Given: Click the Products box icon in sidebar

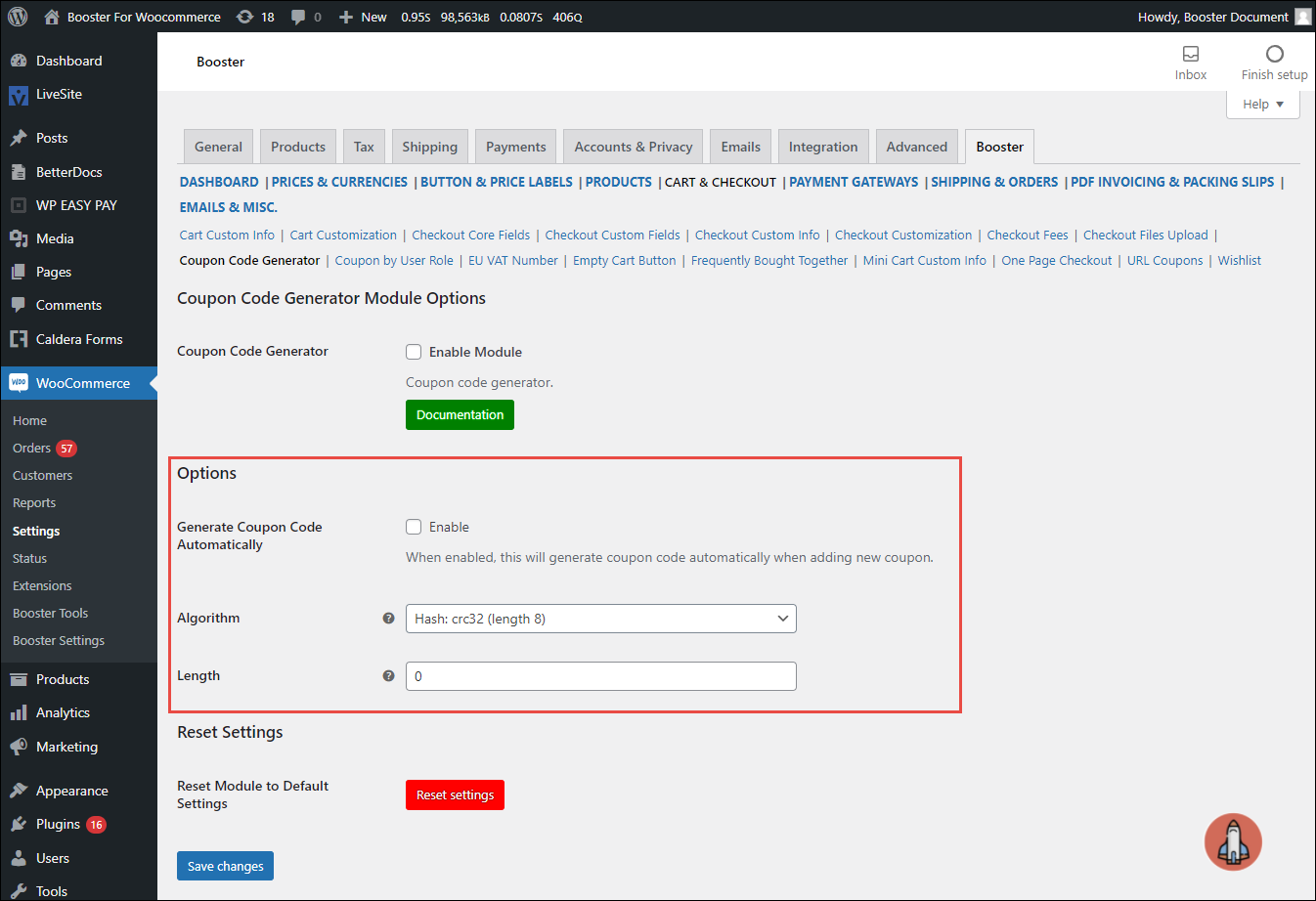Looking at the screenshot, I should 19,679.
